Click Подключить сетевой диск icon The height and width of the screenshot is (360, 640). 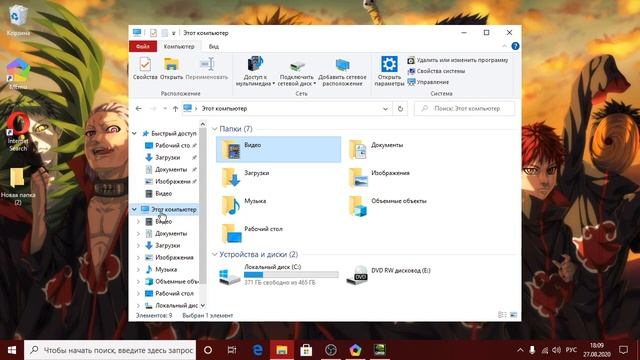[297, 65]
